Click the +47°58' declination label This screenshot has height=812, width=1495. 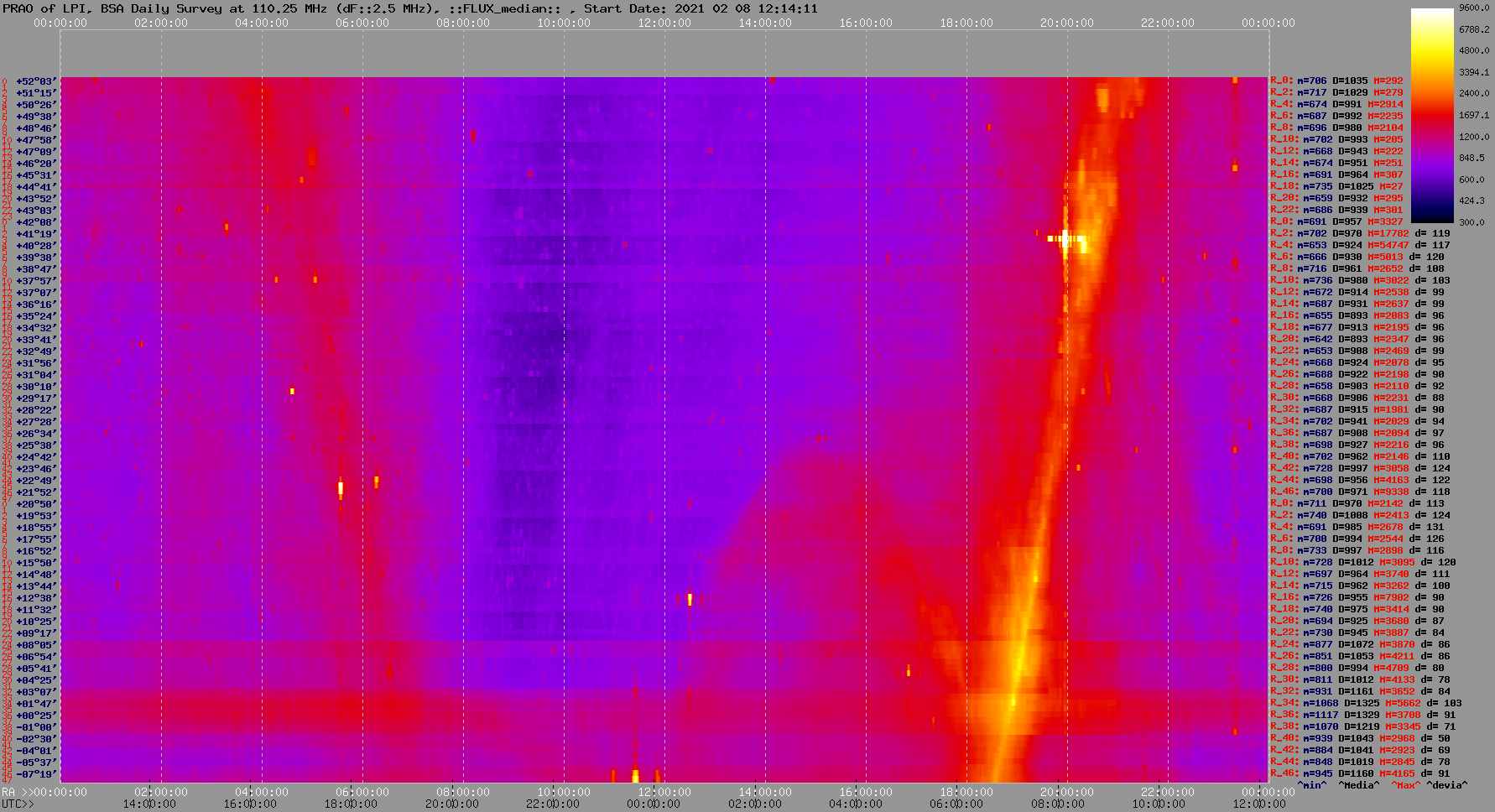point(35,140)
